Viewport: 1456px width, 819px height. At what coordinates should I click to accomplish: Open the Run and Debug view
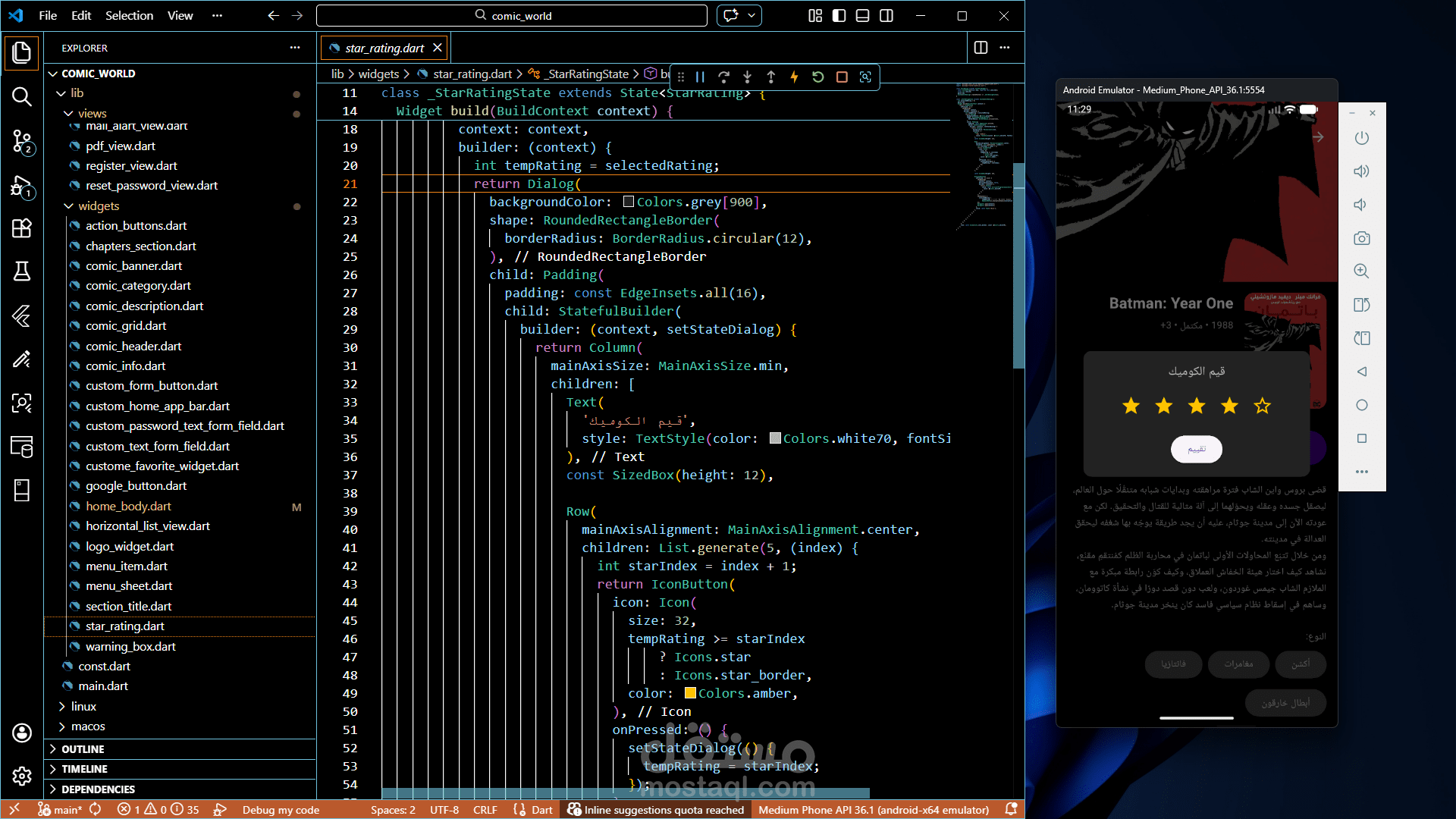coord(22,186)
